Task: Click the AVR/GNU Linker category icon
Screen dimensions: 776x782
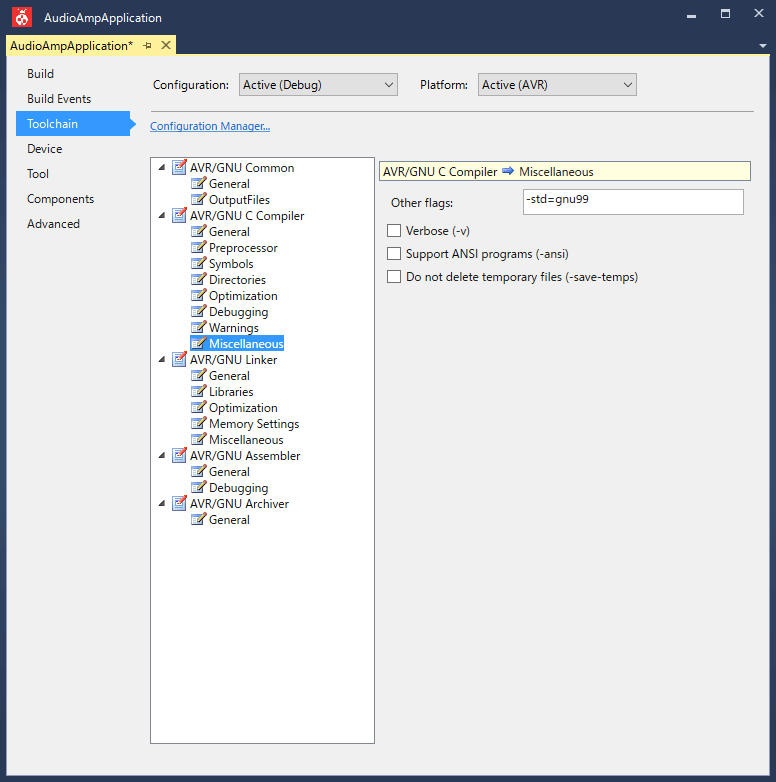Action: [x=179, y=359]
